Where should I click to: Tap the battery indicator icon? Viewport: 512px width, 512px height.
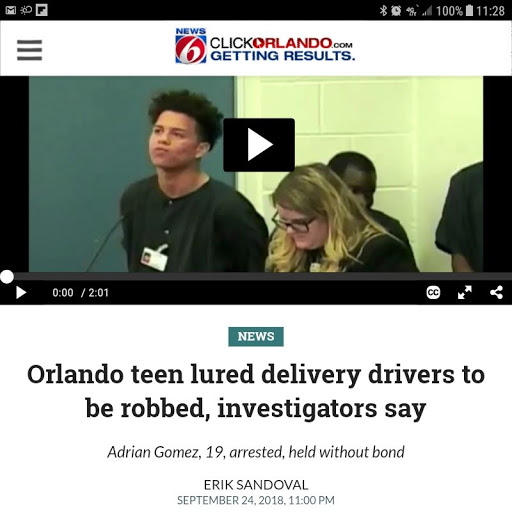click(x=469, y=11)
